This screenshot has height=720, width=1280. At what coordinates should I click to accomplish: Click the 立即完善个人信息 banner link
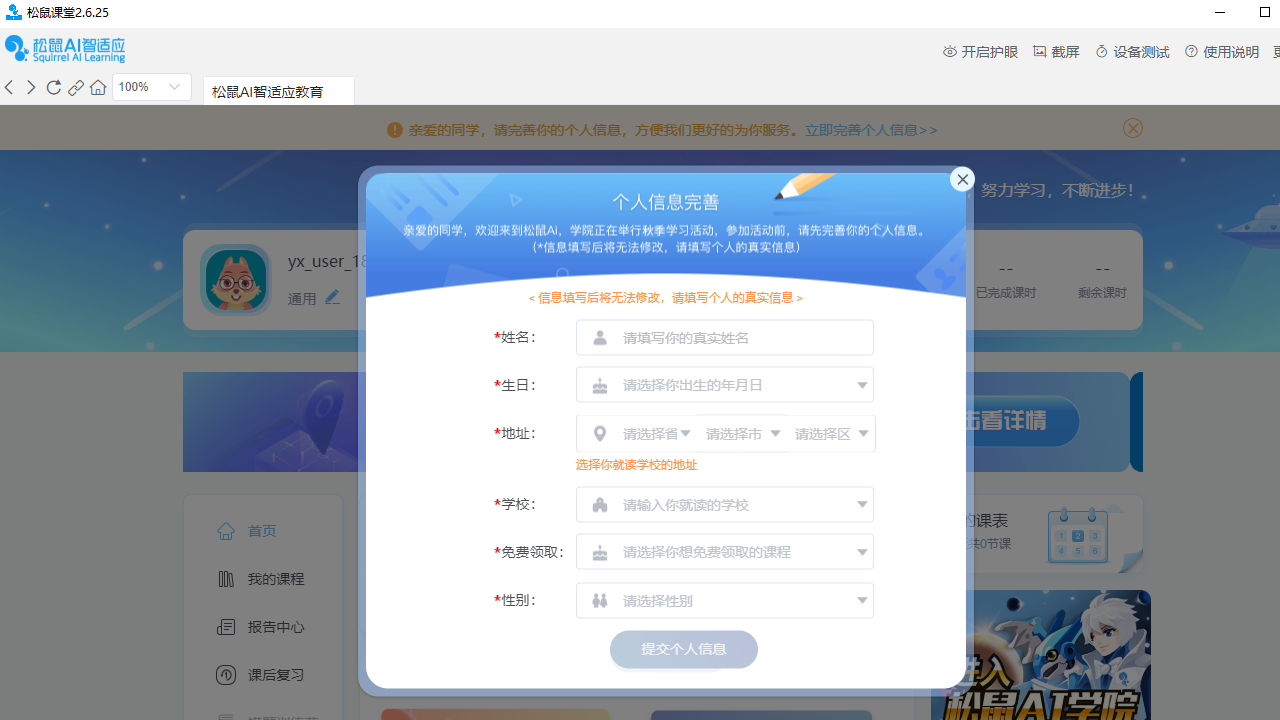click(x=869, y=129)
